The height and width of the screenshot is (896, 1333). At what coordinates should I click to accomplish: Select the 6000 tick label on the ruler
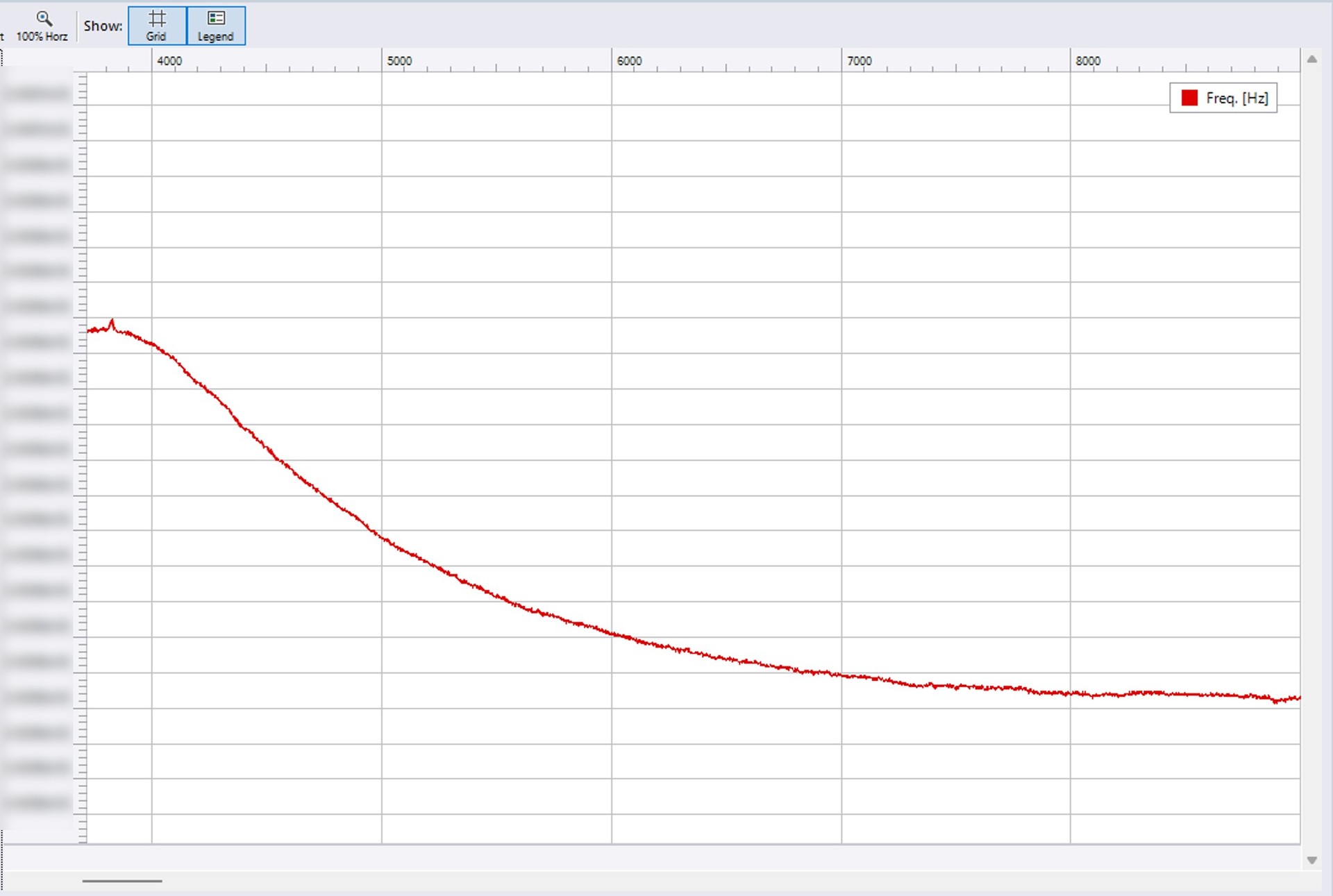coord(629,61)
